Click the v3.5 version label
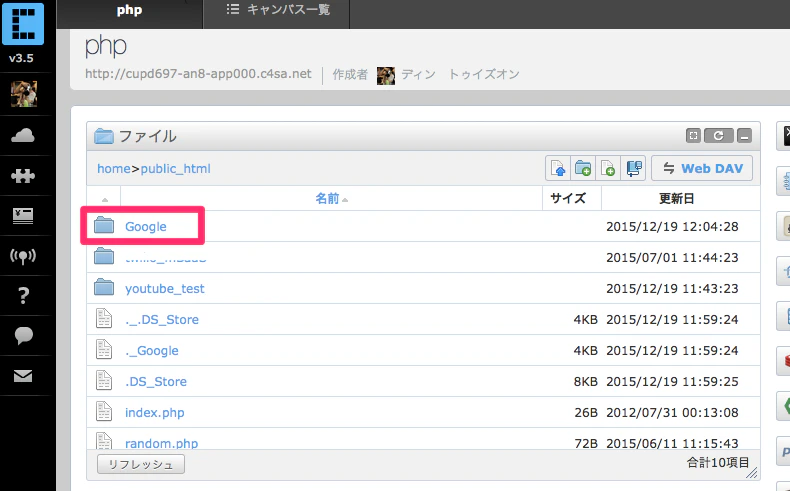 (21, 58)
